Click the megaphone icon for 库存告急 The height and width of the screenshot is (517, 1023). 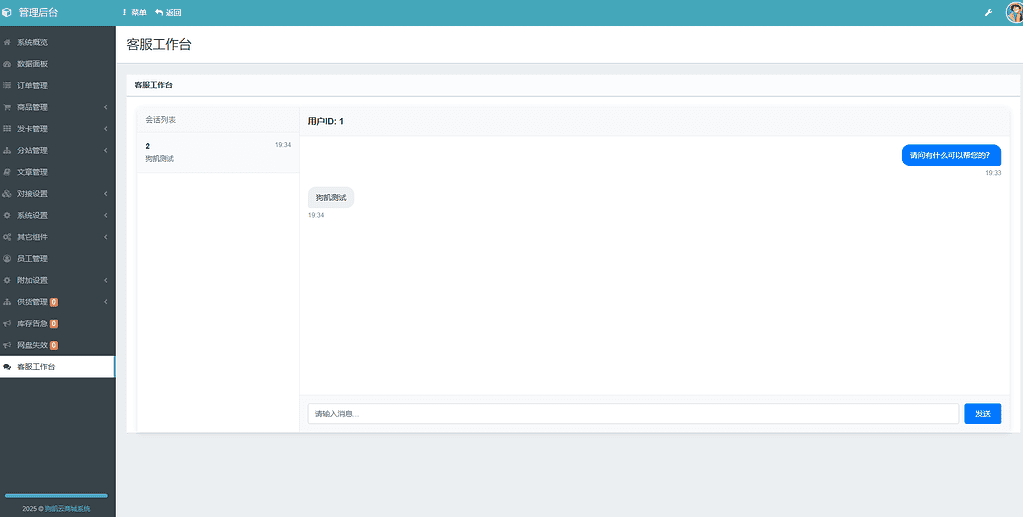point(7,324)
